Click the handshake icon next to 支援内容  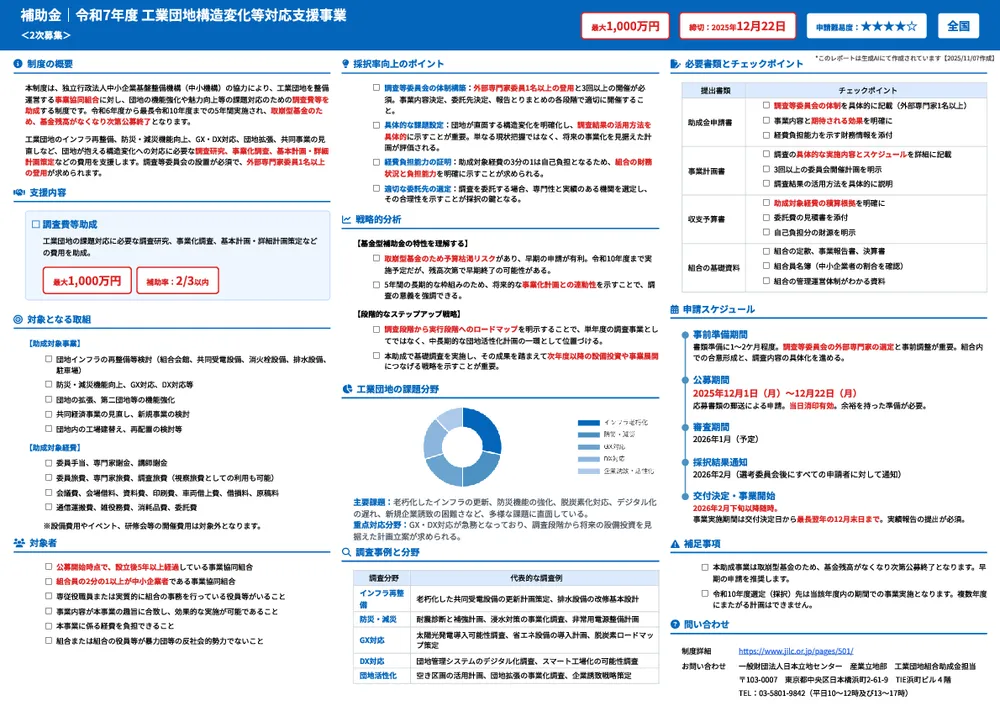(20, 191)
